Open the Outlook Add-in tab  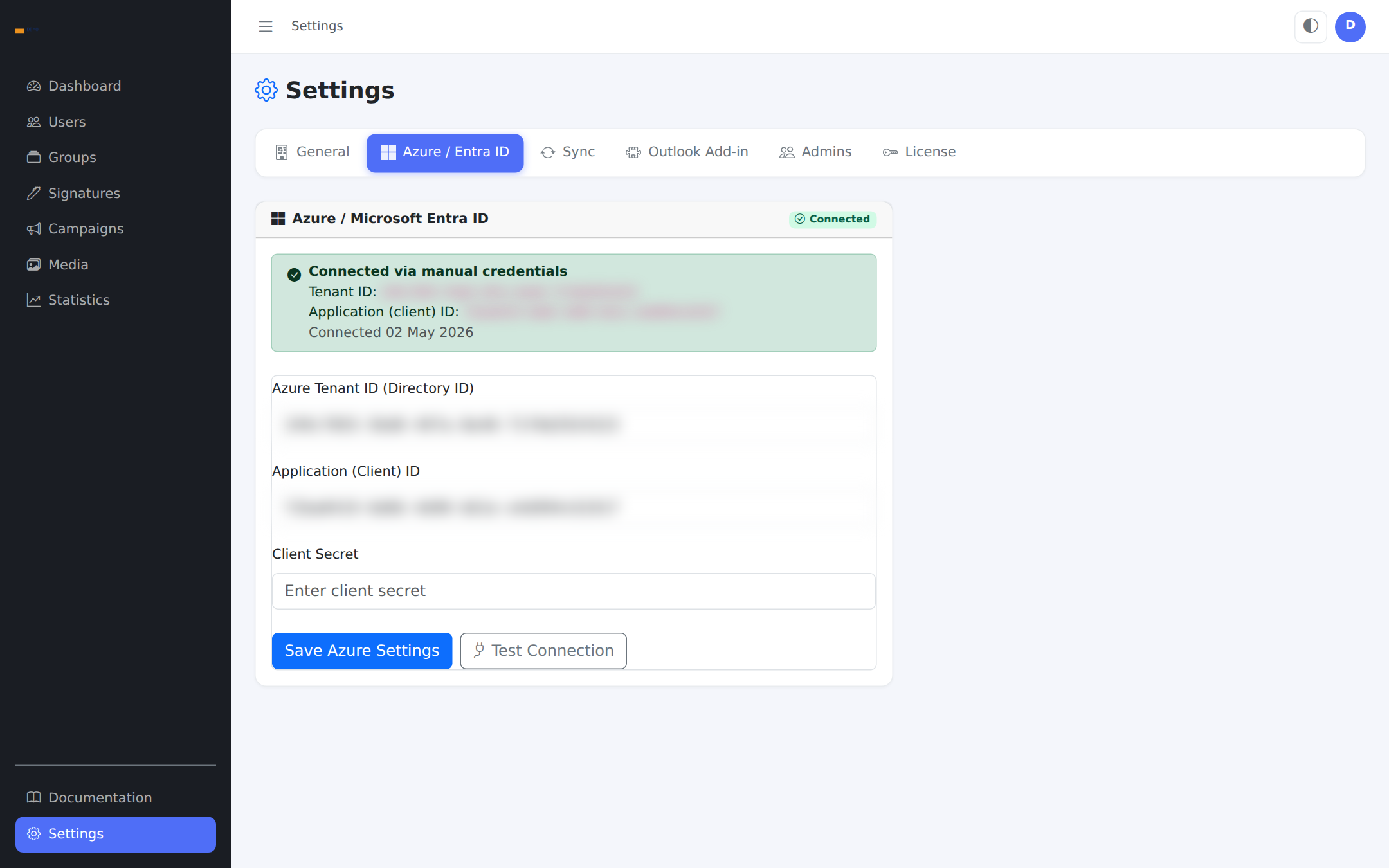click(687, 152)
